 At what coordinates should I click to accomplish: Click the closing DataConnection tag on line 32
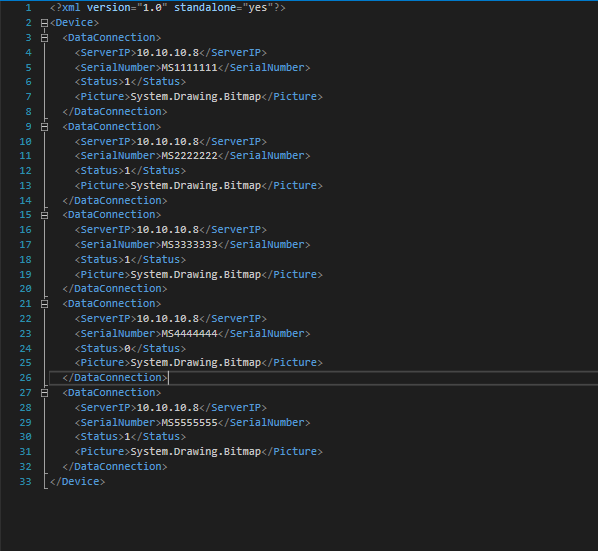tap(115, 467)
